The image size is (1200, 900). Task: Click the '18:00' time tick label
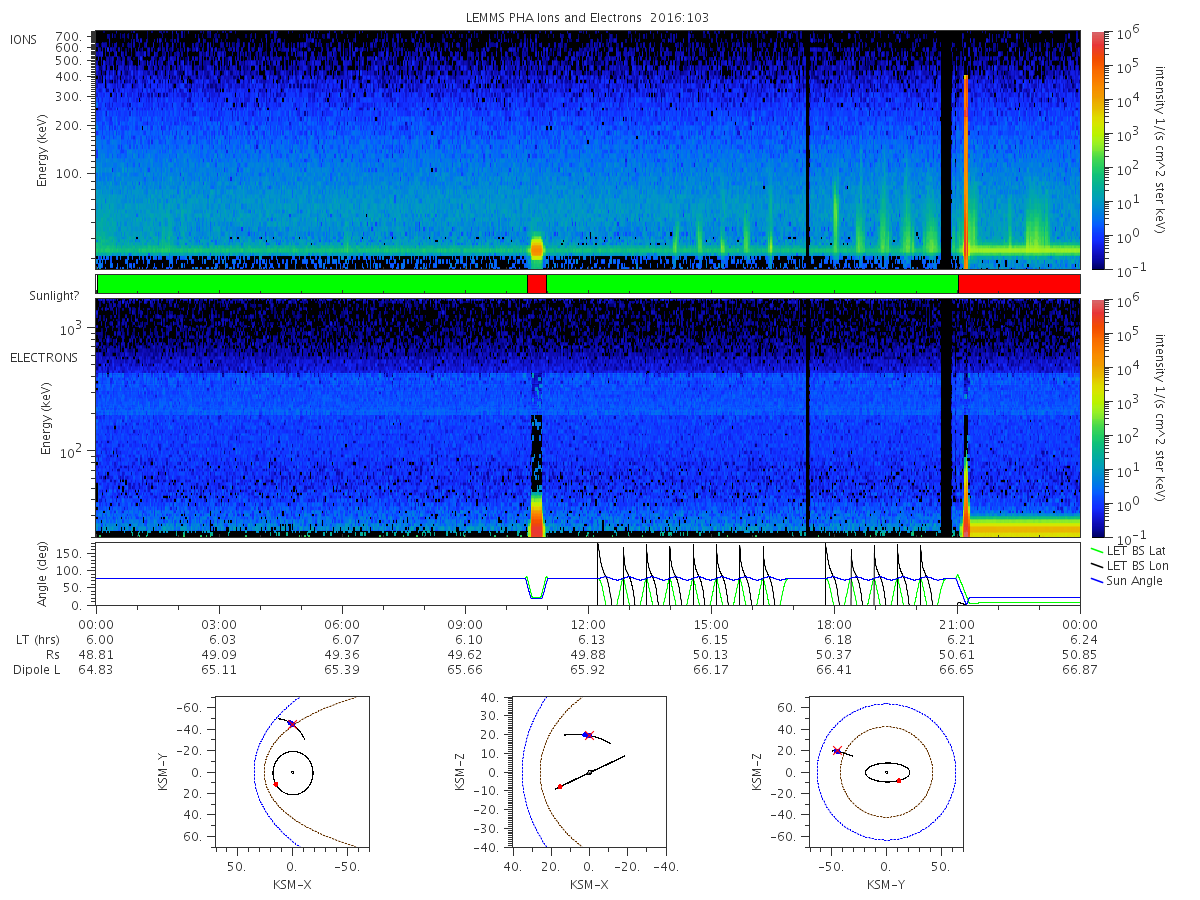(x=834, y=624)
